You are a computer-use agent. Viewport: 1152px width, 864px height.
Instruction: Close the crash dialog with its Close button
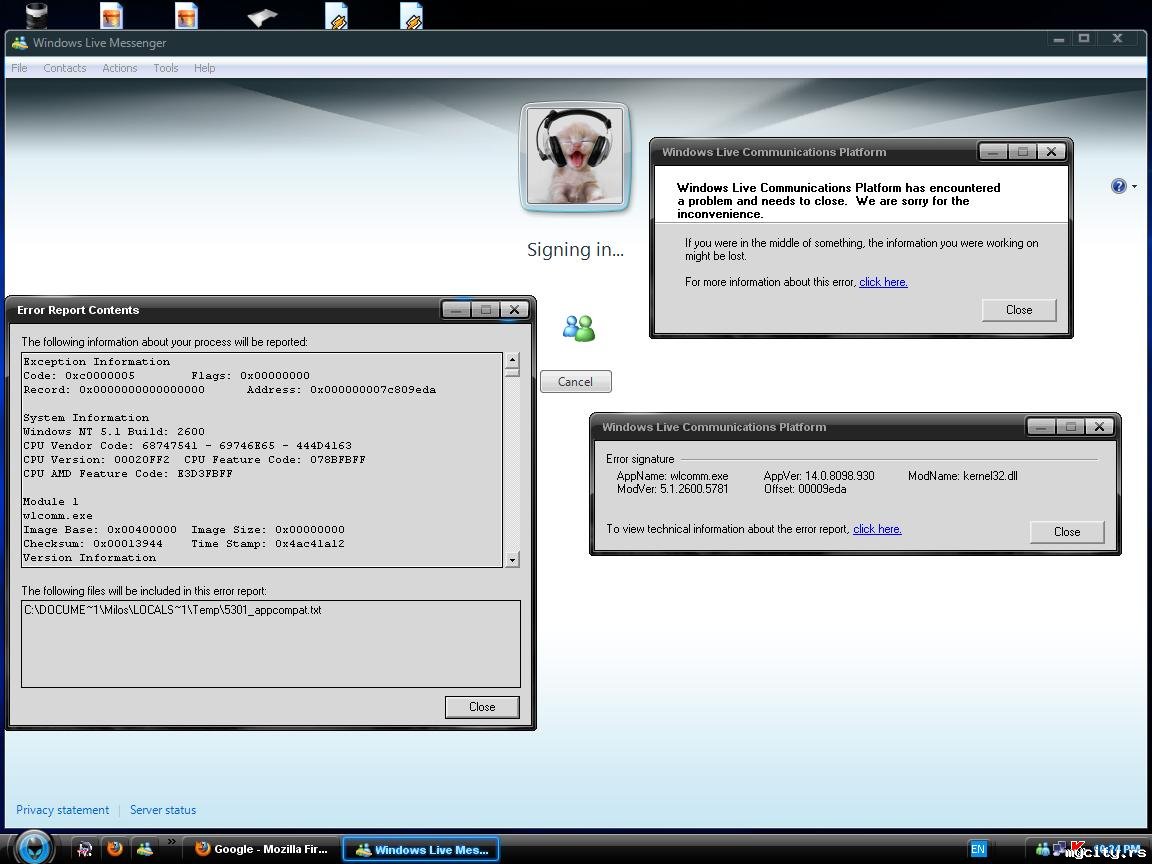coord(1019,310)
